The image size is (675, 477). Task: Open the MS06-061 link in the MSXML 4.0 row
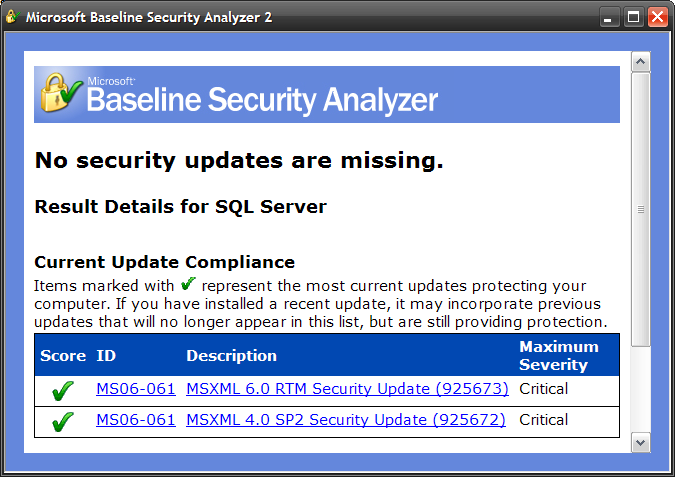136,420
